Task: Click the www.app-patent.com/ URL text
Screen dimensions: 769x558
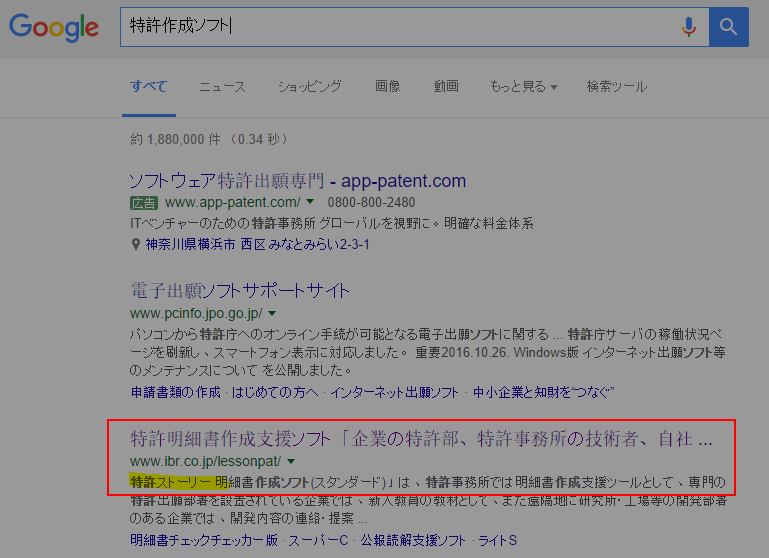Action: click(232, 203)
